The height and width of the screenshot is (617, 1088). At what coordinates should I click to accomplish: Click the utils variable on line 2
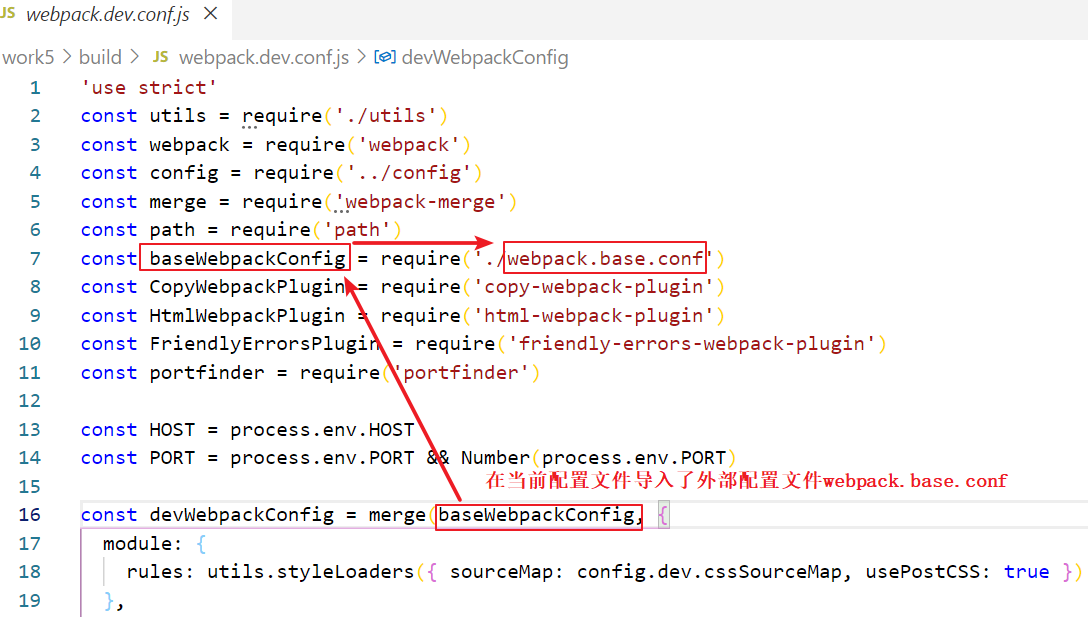click(x=178, y=116)
